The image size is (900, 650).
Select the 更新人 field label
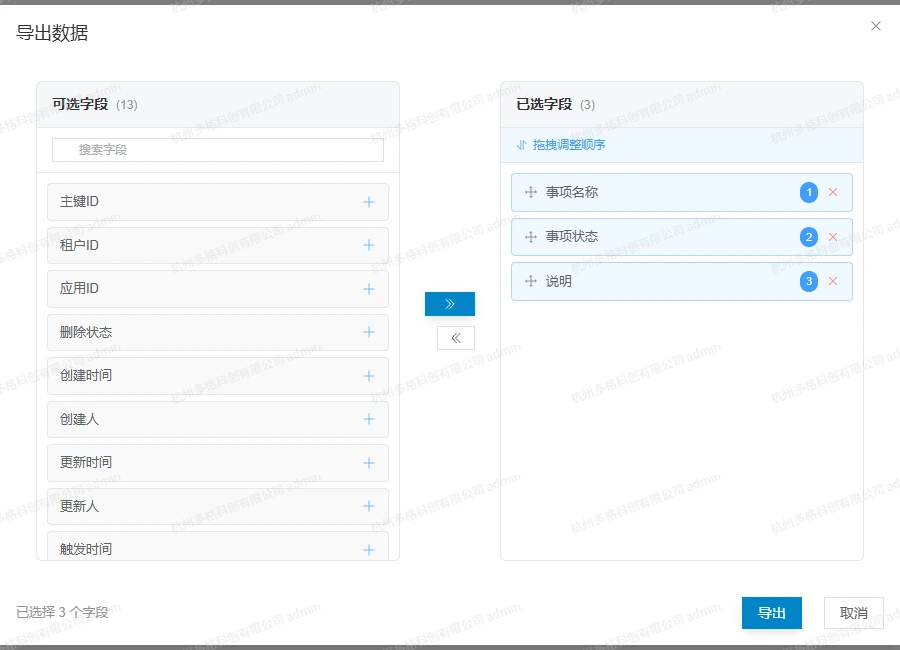click(79, 506)
